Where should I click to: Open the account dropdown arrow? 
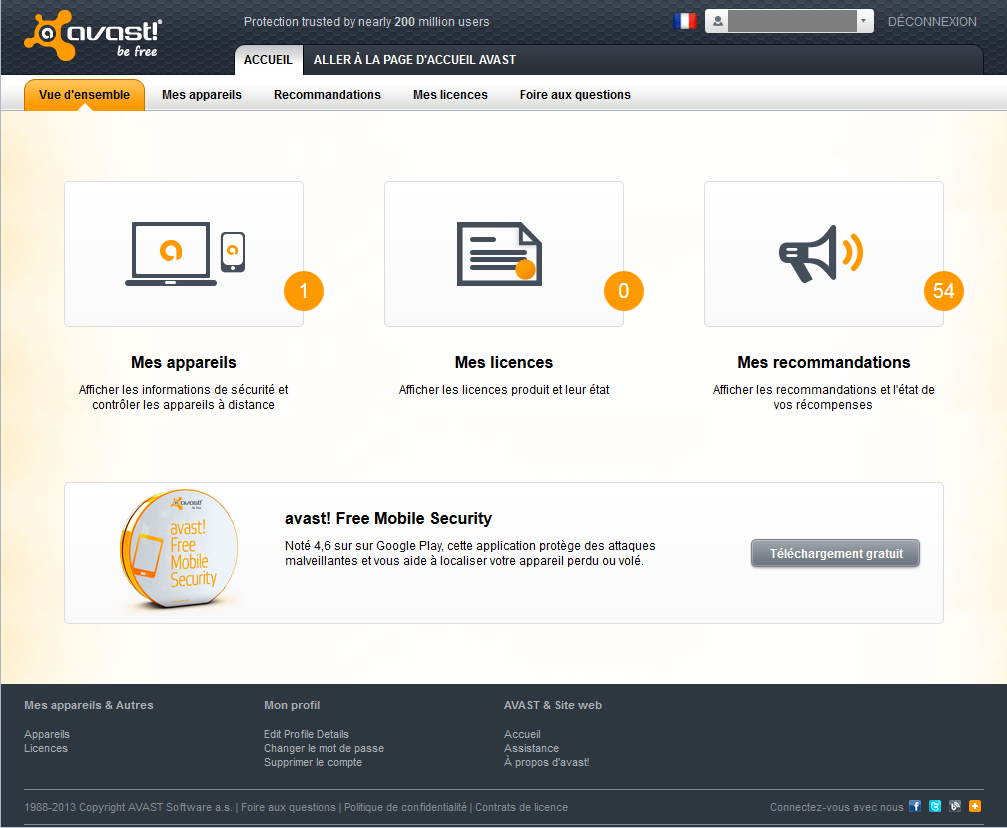point(864,21)
